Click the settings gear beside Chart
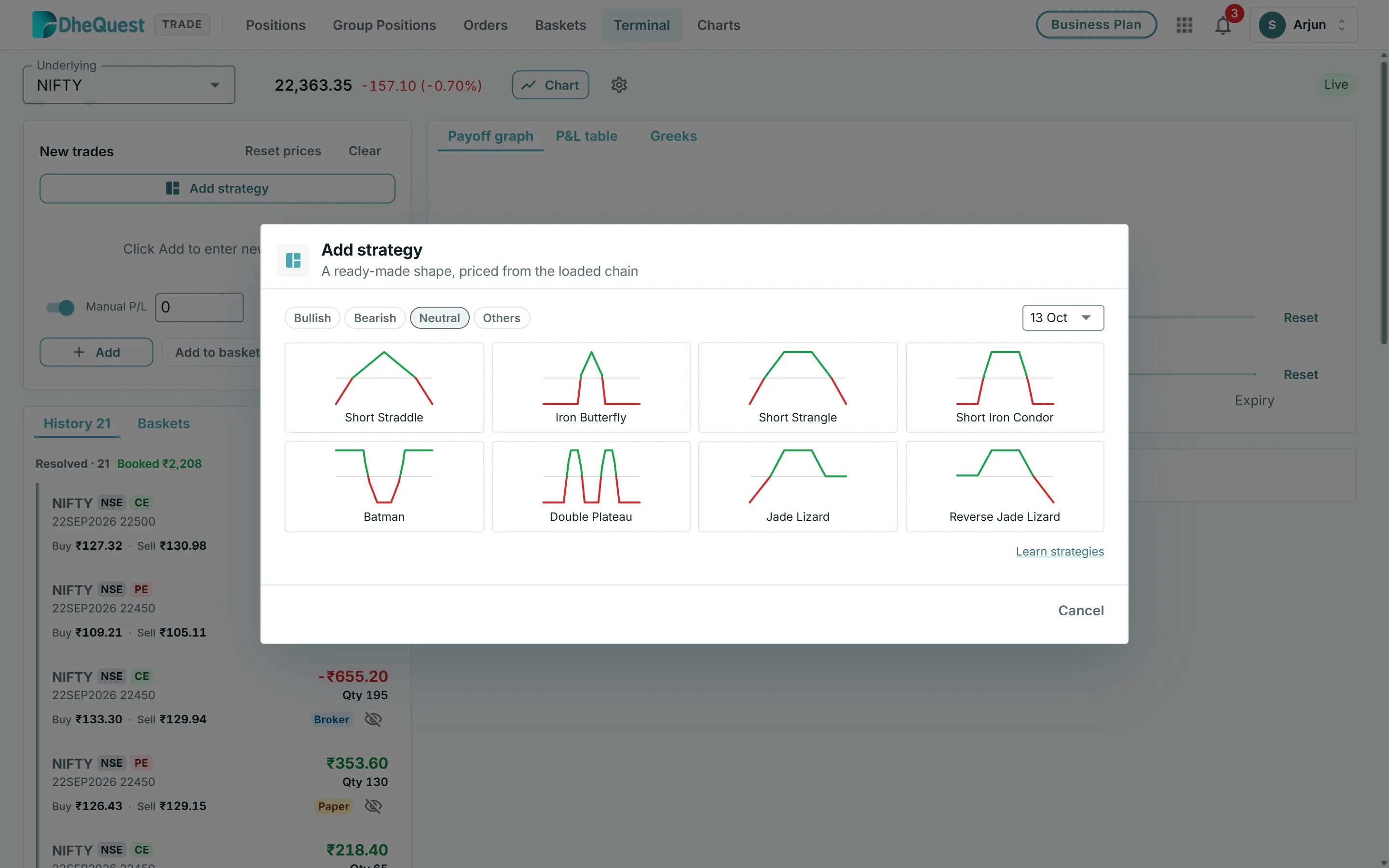Screen dimensions: 1389x868 (619, 85)
